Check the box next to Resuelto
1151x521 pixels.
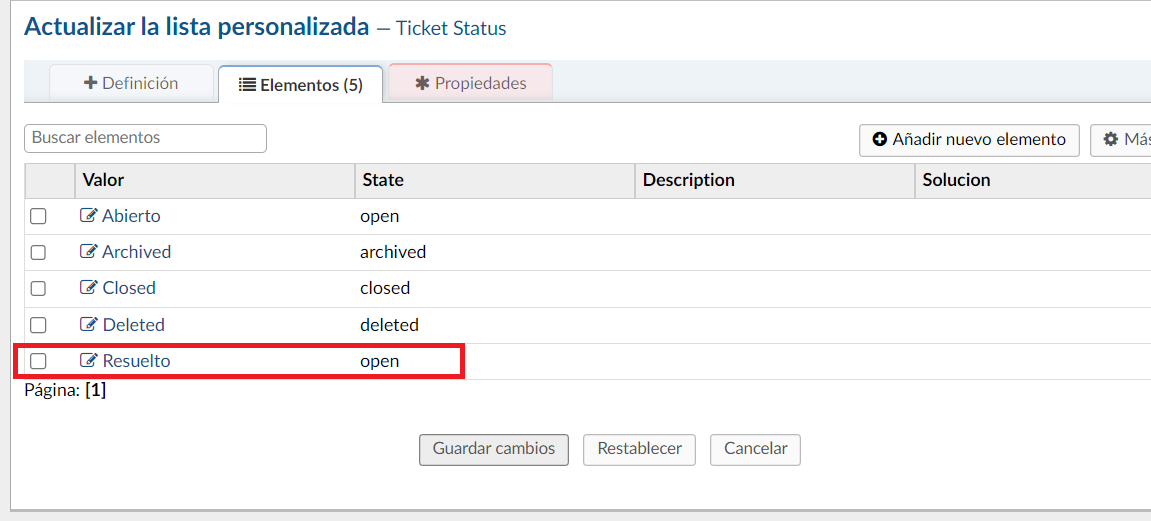(x=38, y=361)
